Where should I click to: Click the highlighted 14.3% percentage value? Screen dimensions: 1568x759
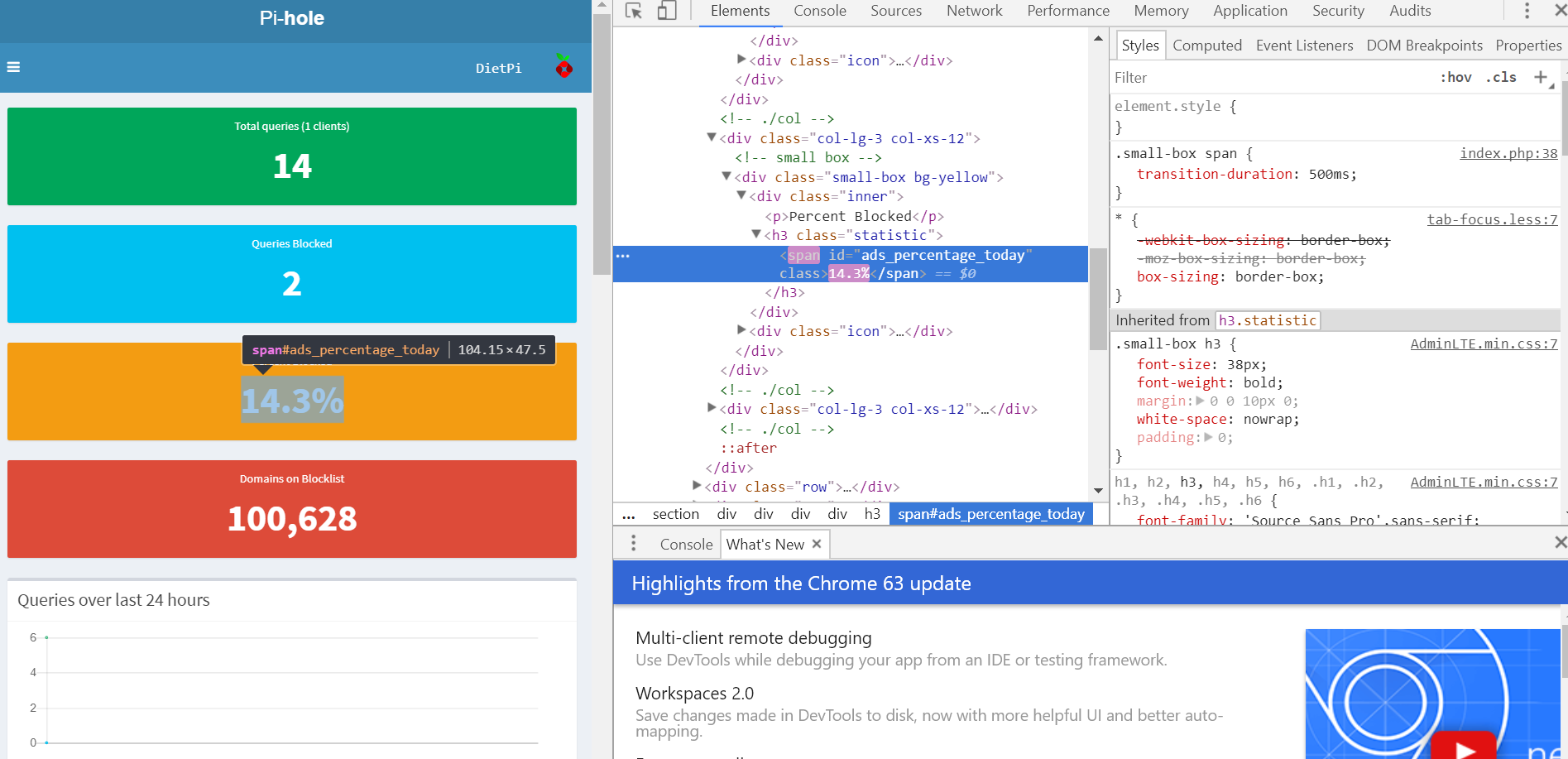(x=292, y=401)
